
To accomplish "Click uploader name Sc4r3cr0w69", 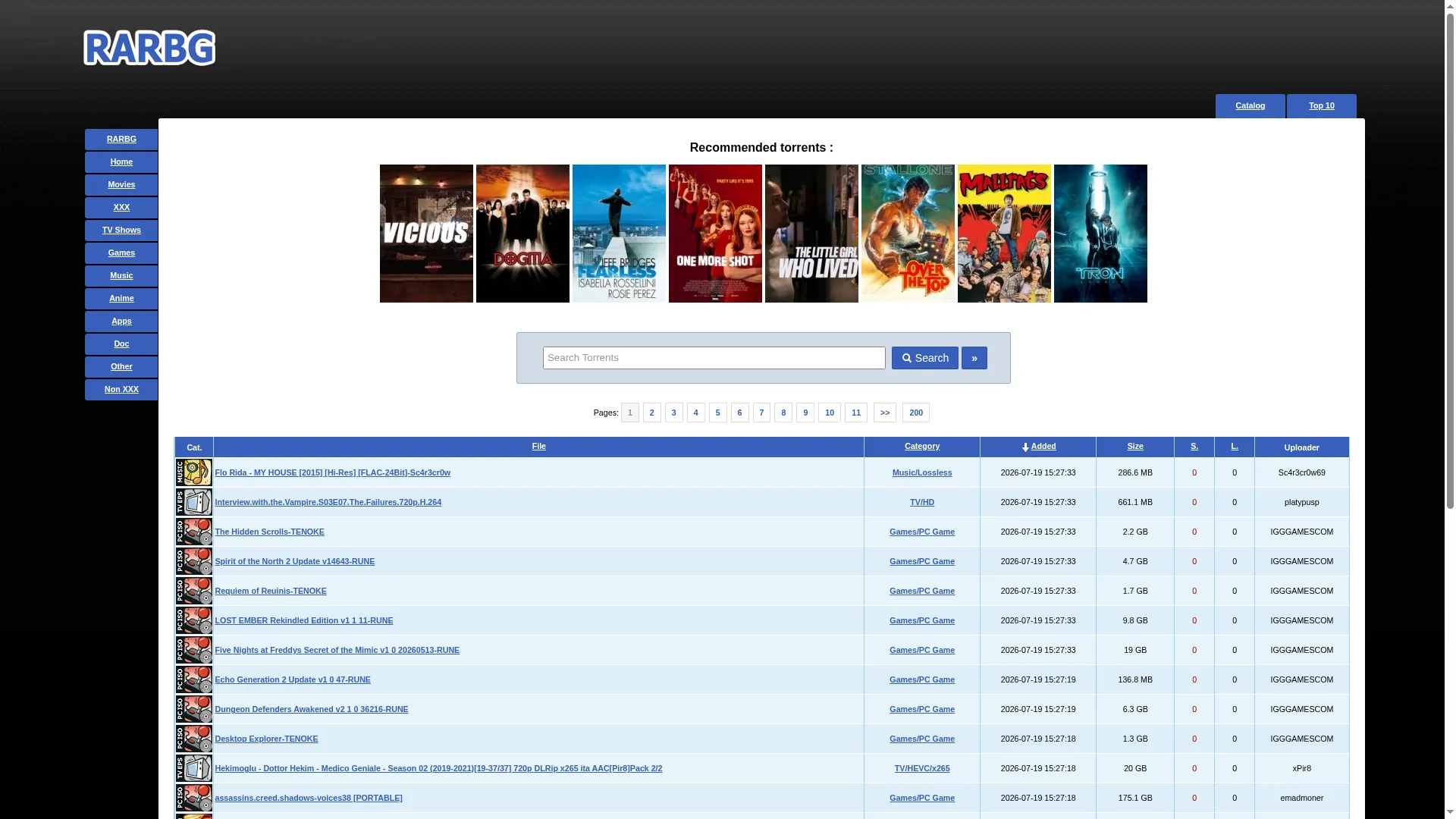I will (1301, 472).
